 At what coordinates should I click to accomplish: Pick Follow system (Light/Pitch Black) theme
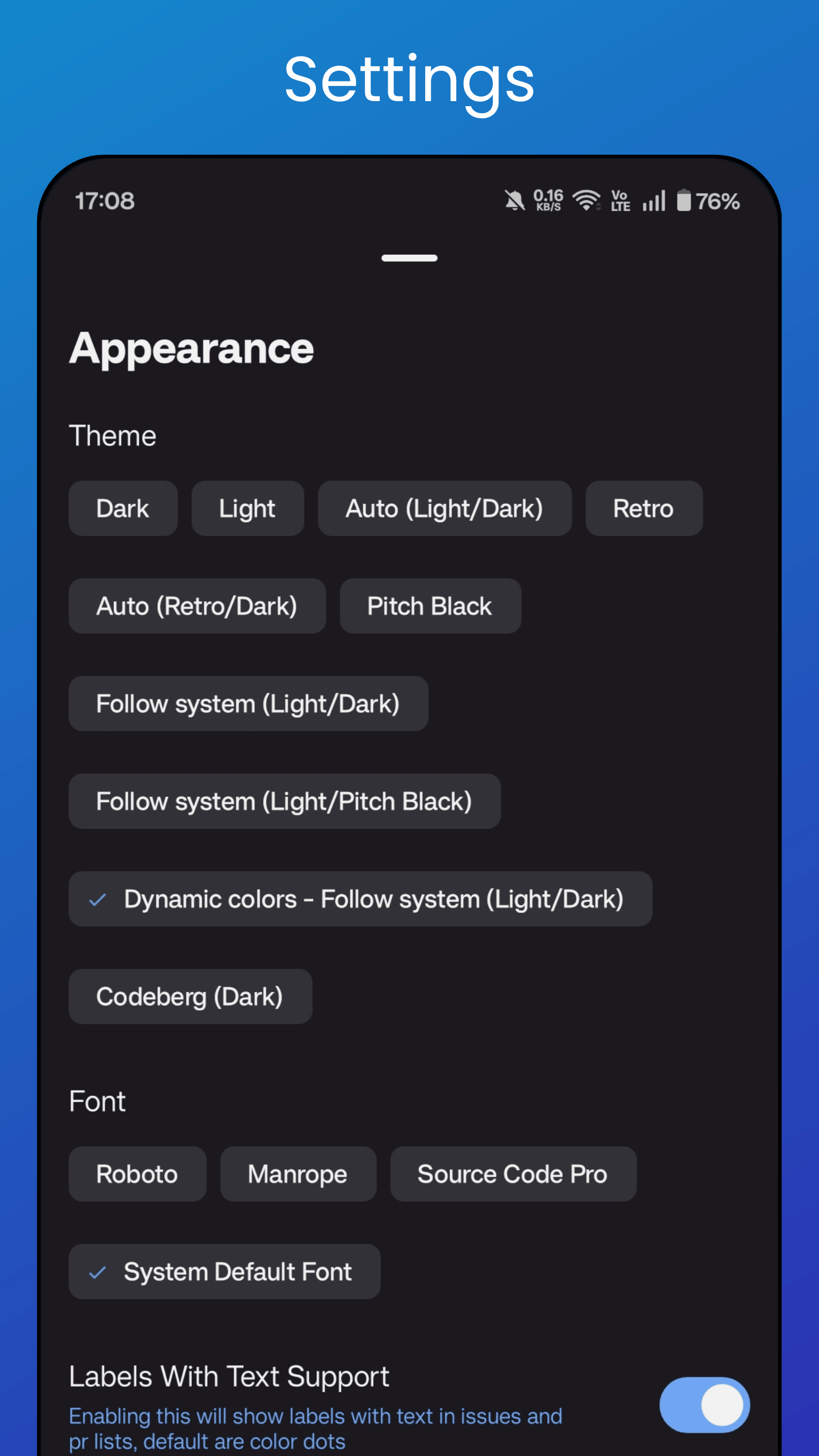tap(284, 801)
